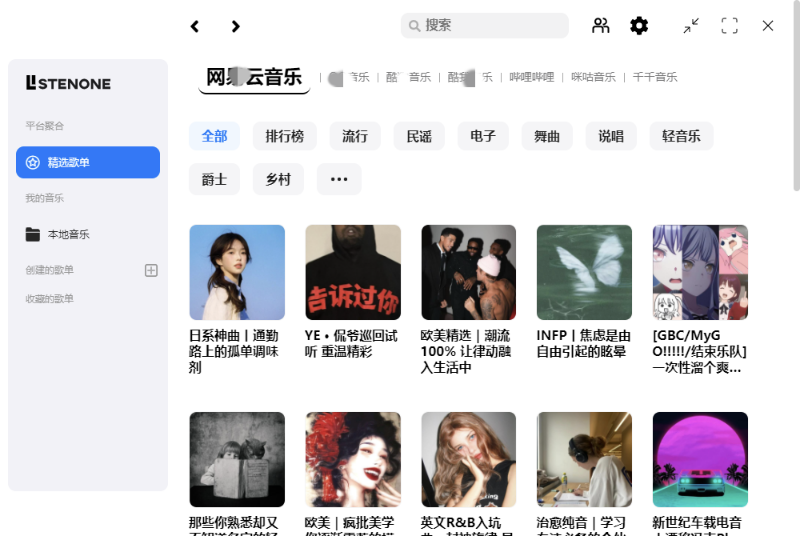Switch to the 哔哩哔哩 platform tab
The height and width of the screenshot is (536, 800).
[531, 77]
